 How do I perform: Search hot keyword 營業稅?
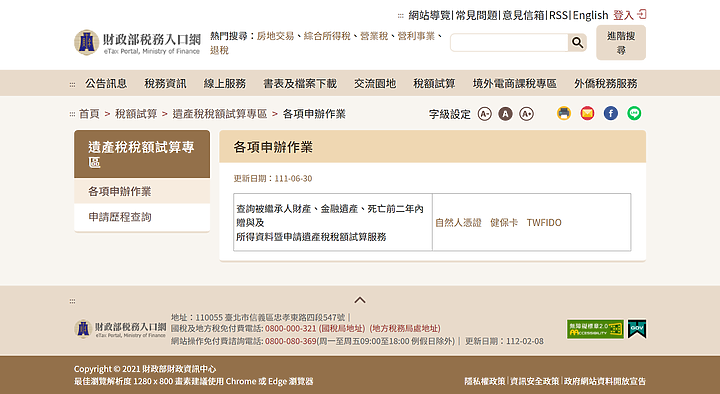tap(374, 36)
